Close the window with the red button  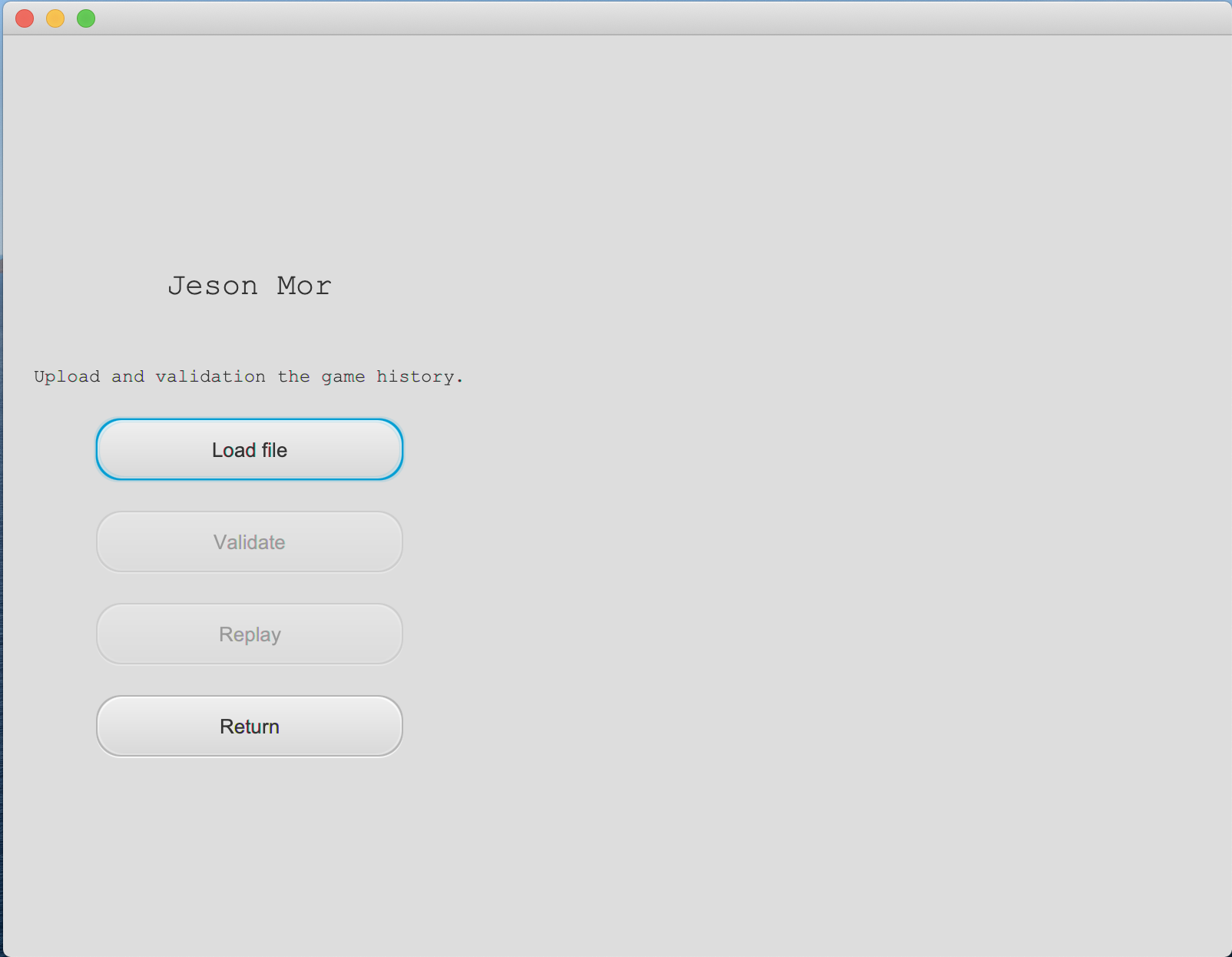(x=25, y=18)
